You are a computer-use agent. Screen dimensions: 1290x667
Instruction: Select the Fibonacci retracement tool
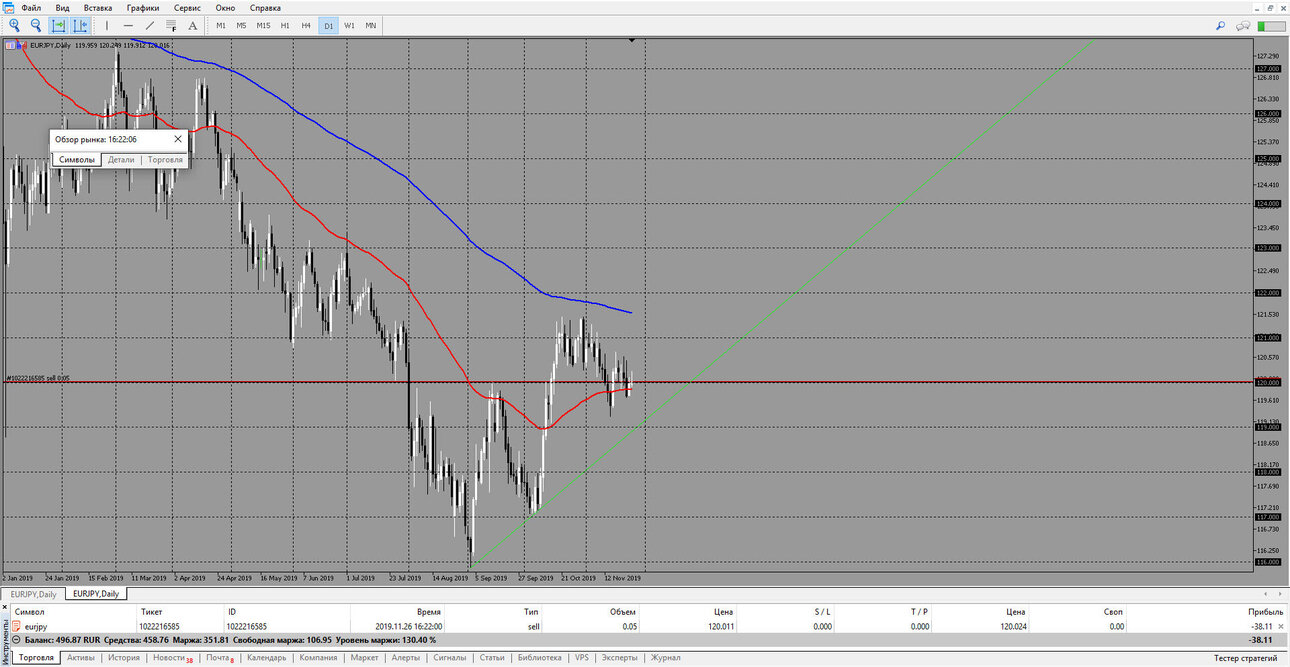(x=172, y=25)
